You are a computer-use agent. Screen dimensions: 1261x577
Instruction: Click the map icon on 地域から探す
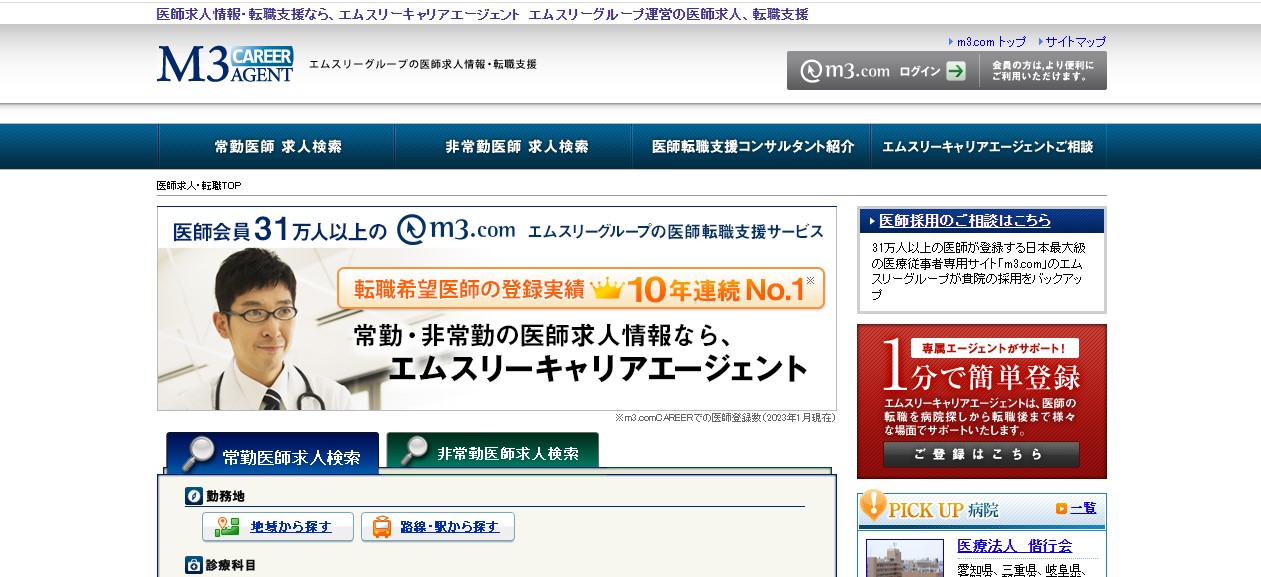(228, 527)
